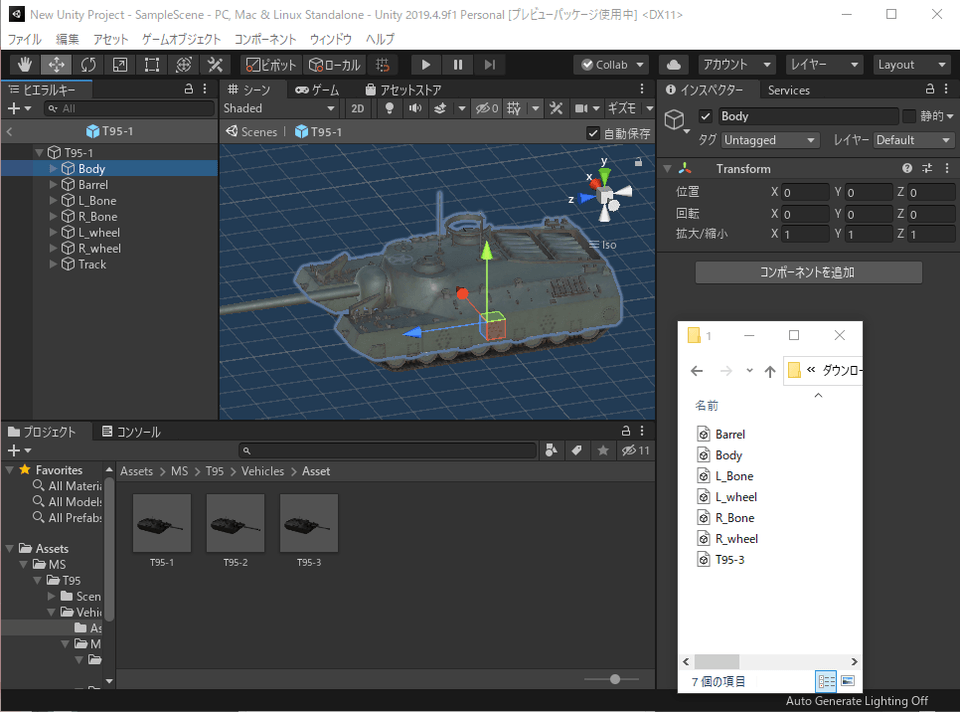Switch to the Asset Store tab
This screenshot has height=712, width=960.
coord(403,90)
